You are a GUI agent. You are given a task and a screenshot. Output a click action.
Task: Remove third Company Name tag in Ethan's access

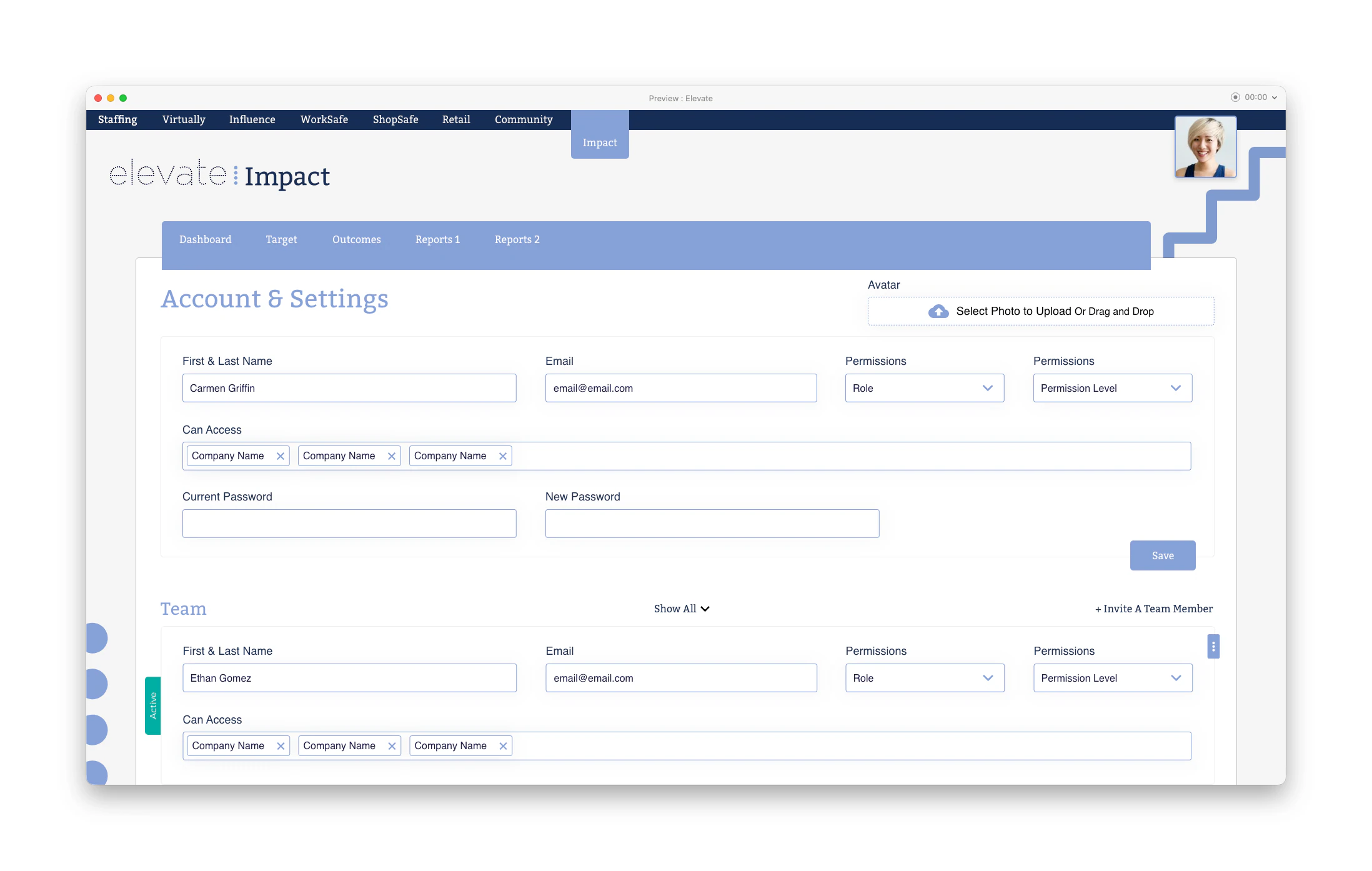[503, 746]
